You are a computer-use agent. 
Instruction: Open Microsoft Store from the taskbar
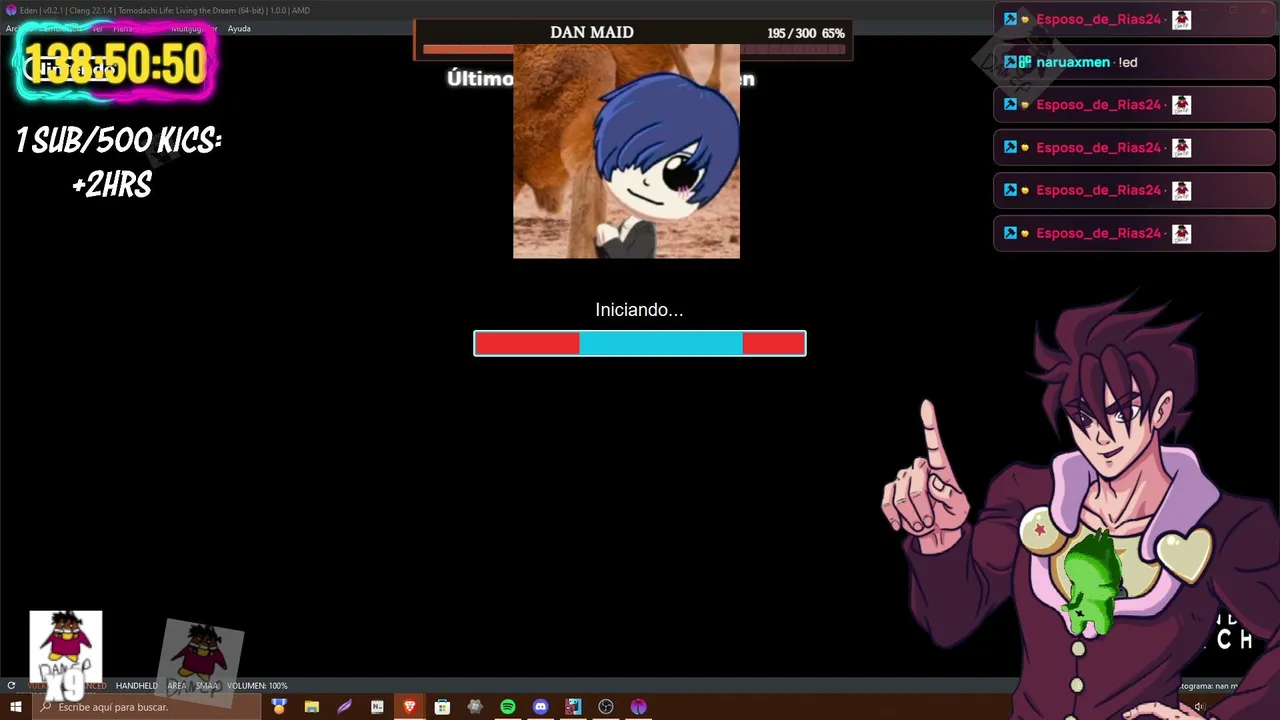(x=442, y=707)
